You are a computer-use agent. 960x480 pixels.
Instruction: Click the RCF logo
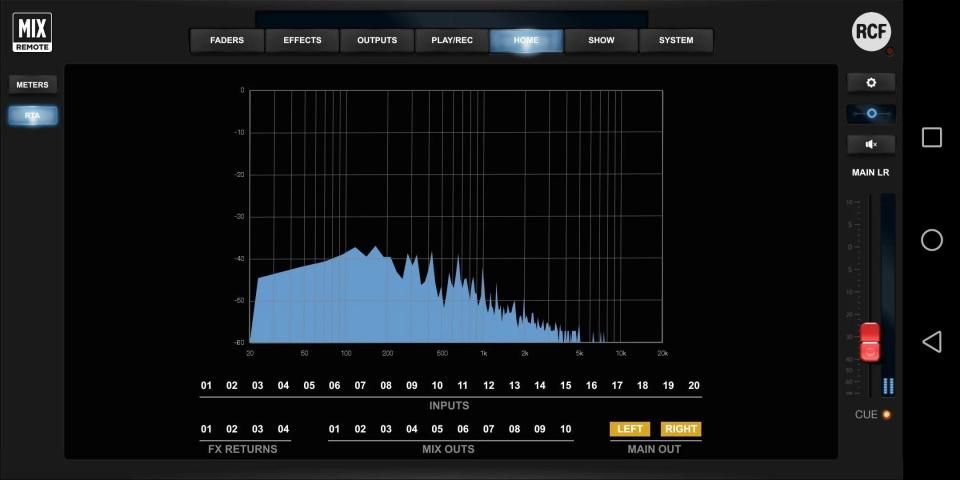[x=871, y=32]
